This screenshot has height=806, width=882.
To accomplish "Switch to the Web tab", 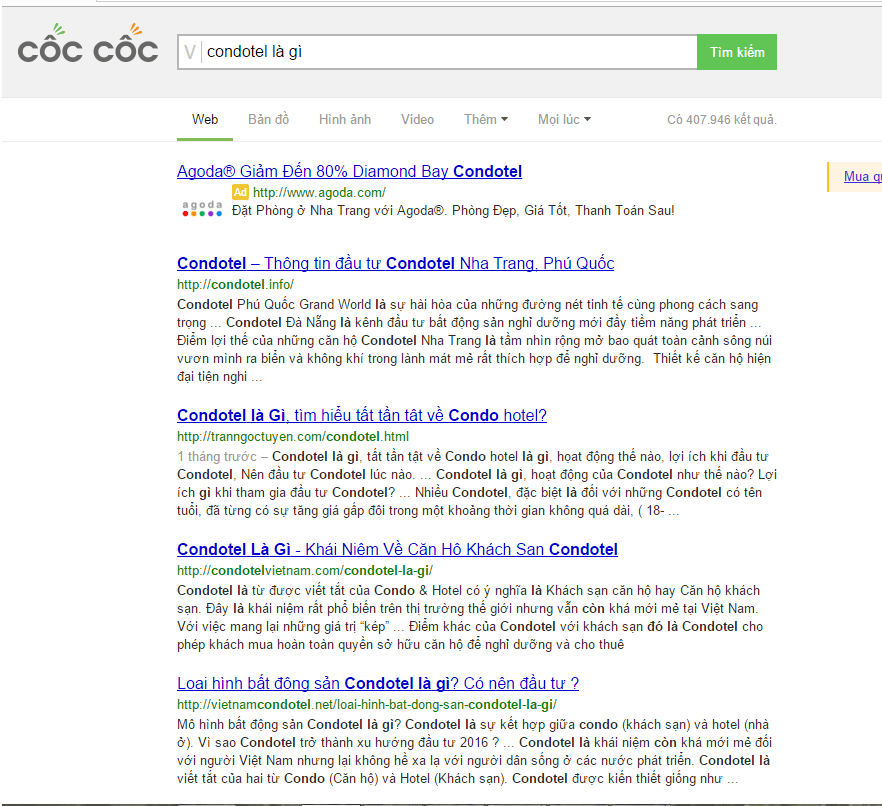I will tap(205, 119).
